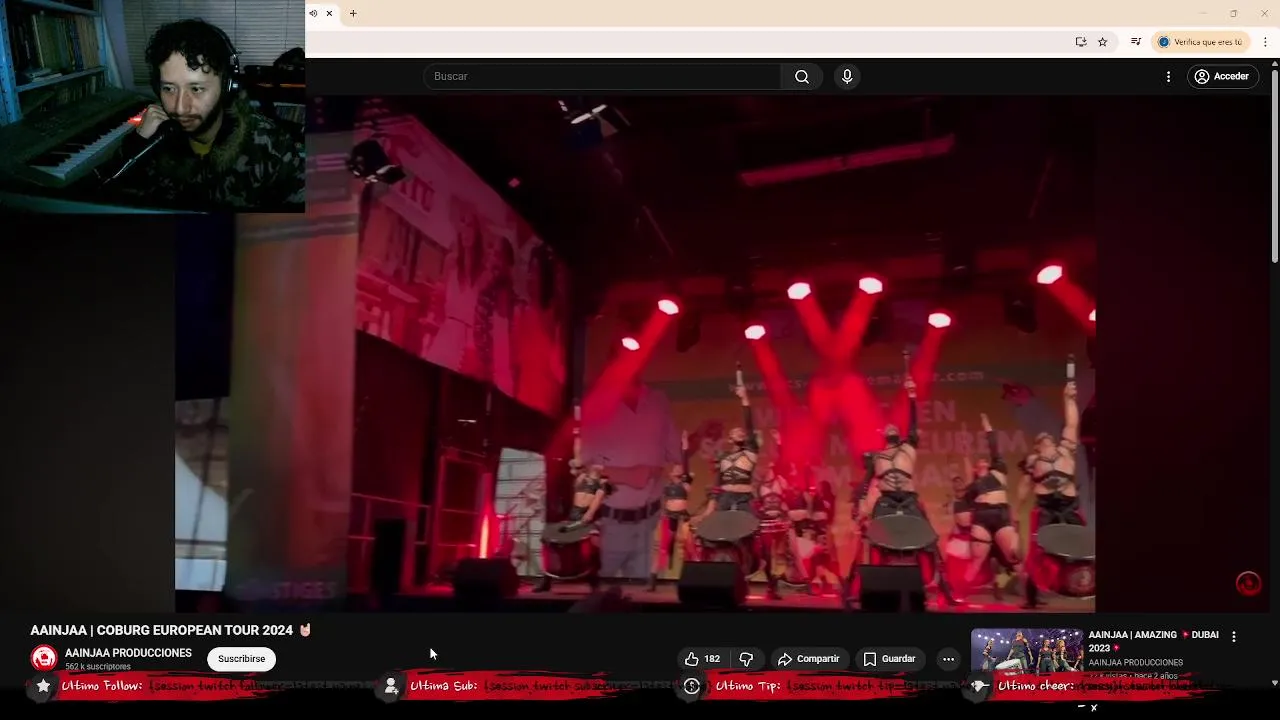Click the webcam overlay feed
1280x720 pixels.
[x=152, y=106]
